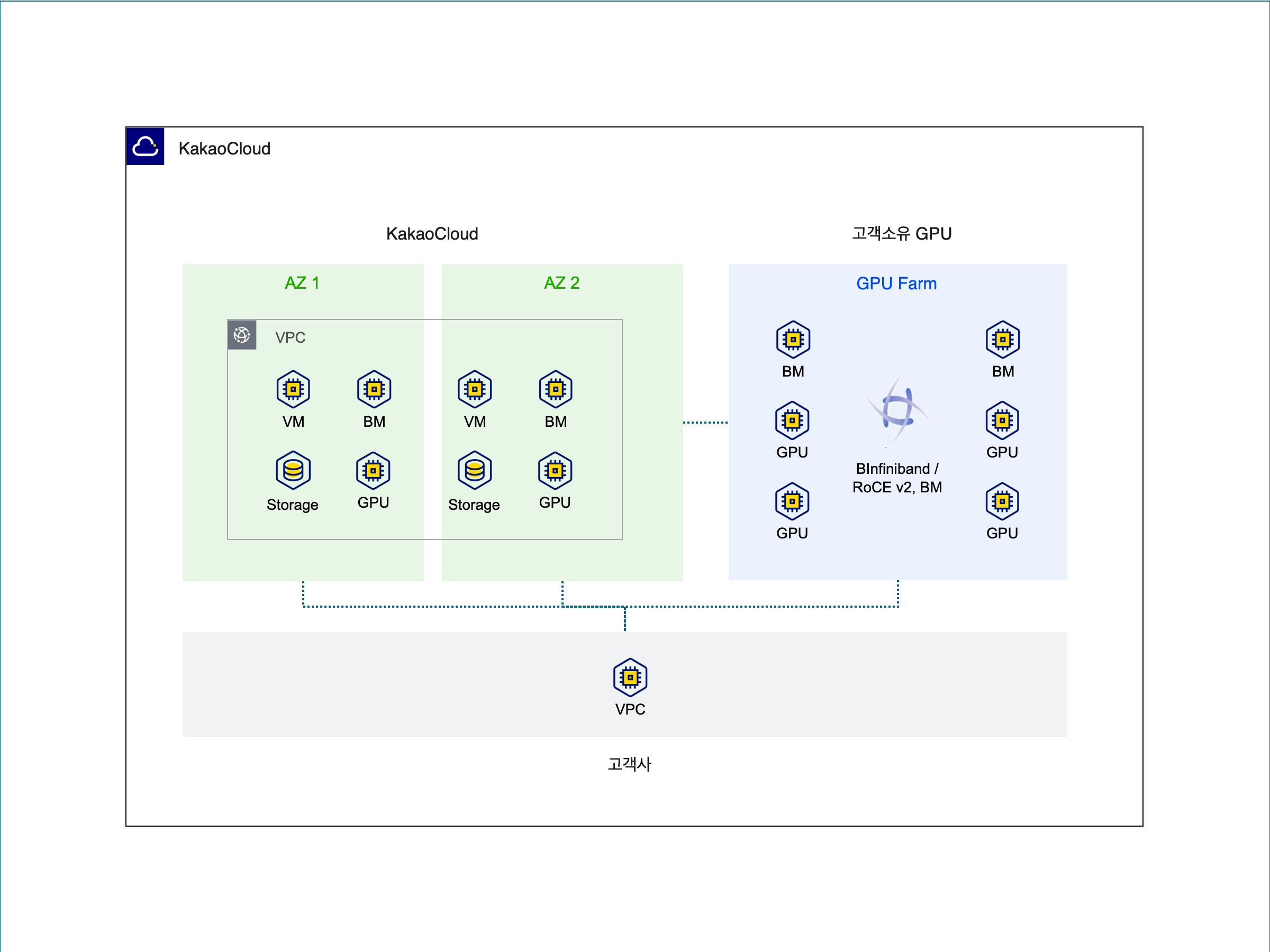
Task: Click the 고객소유 GPU heading text
Action: [x=901, y=234]
